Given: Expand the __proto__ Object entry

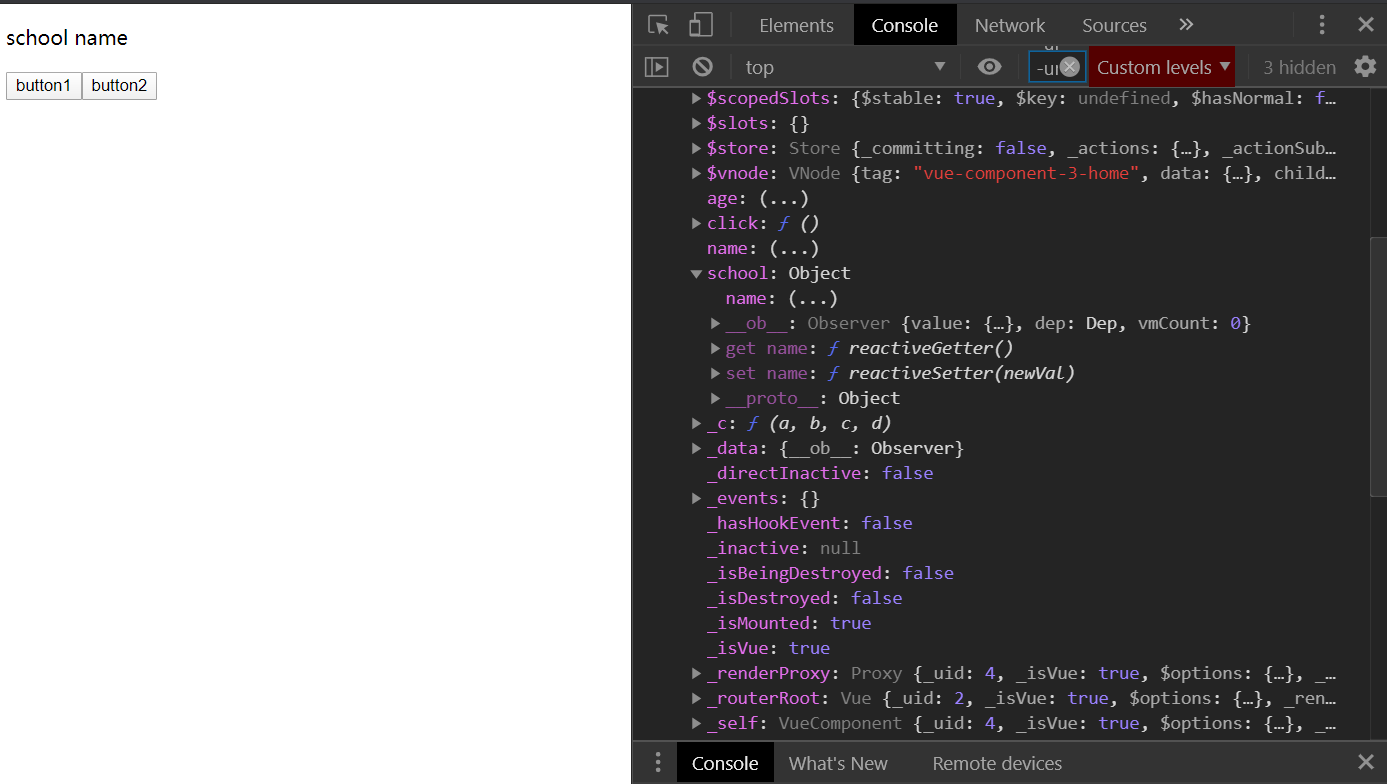Looking at the screenshot, I should [x=716, y=398].
